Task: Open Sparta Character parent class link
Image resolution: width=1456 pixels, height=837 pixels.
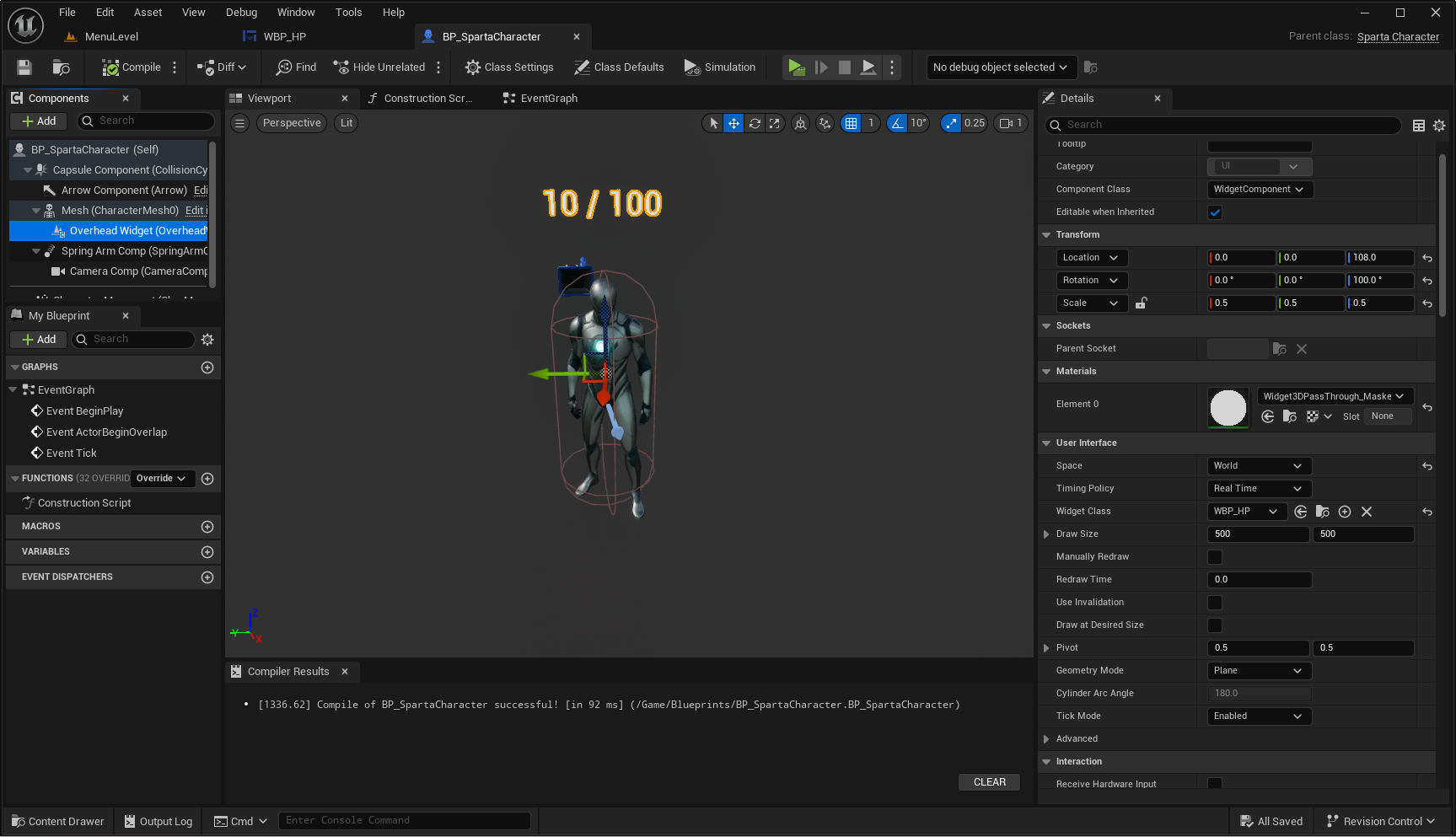Action: 1398,37
